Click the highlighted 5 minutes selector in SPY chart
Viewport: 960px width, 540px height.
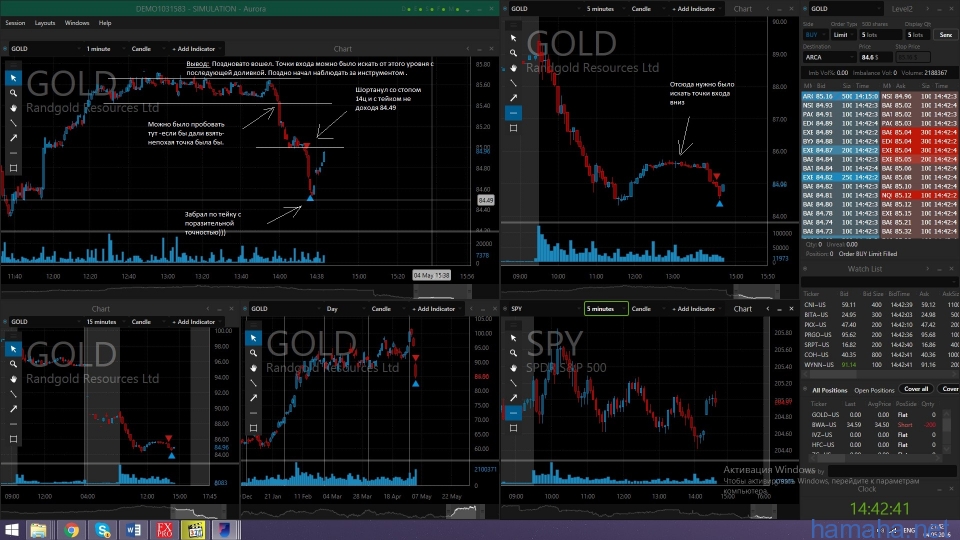coord(606,309)
